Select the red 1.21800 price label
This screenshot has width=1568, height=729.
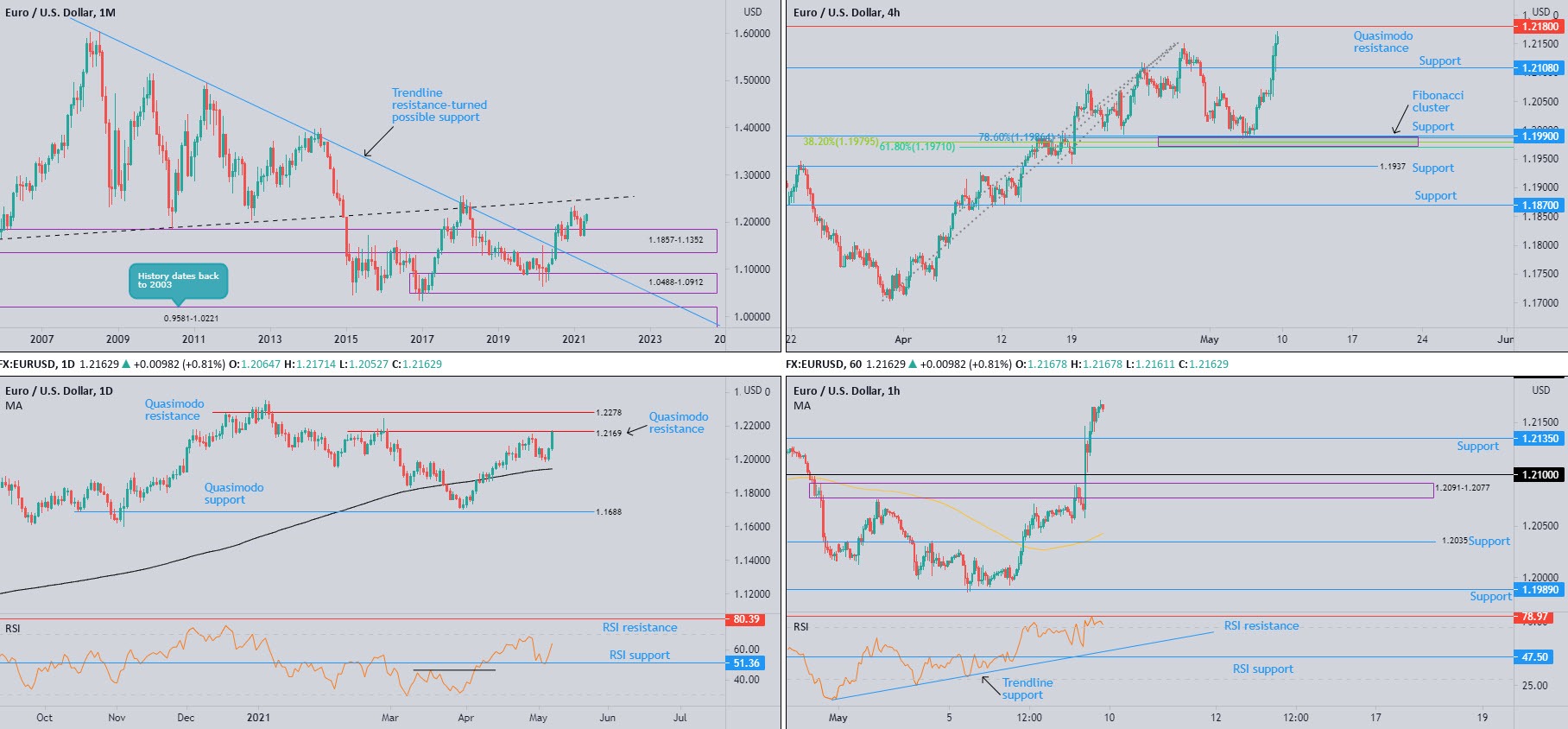(1540, 27)
